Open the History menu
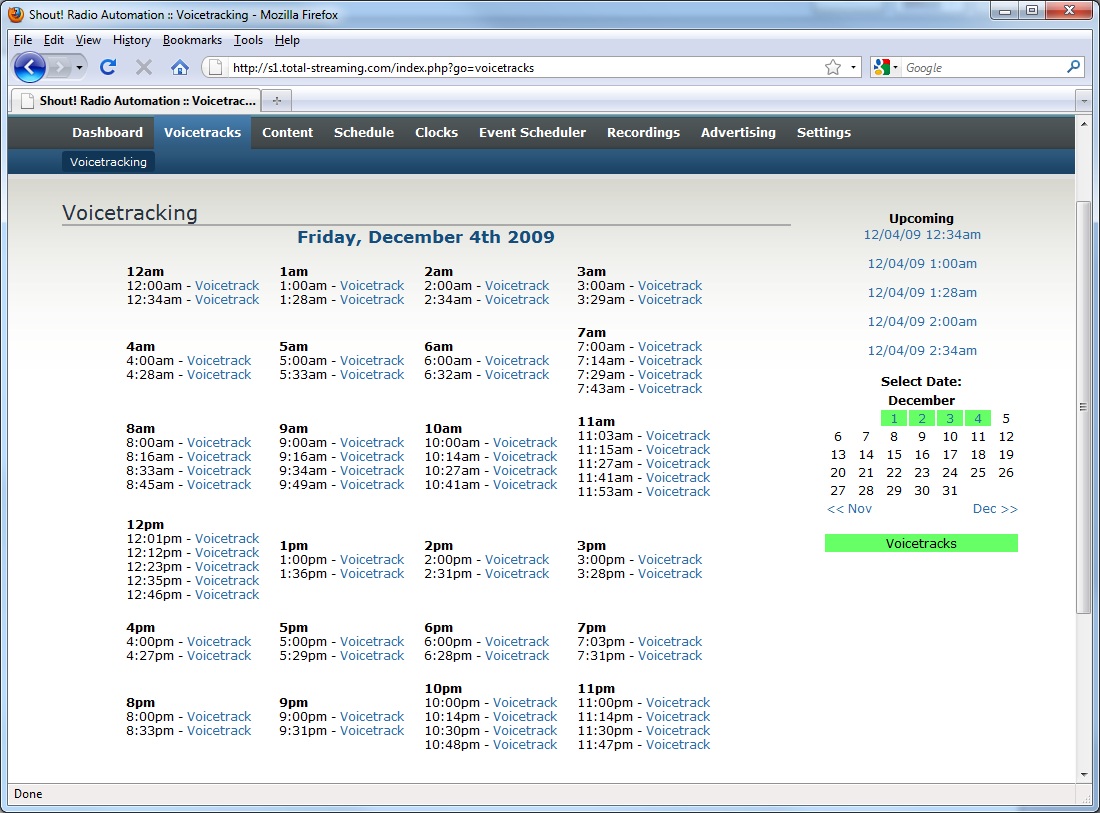Image resolution: width=1100 pixels, height=813 pixels. pyautogui.click(x=132, y=40)
